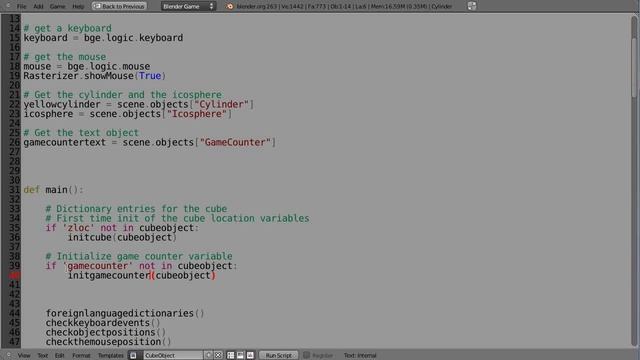Open the Format menu in text editor
640x360 pixels.
pos(81,356)
